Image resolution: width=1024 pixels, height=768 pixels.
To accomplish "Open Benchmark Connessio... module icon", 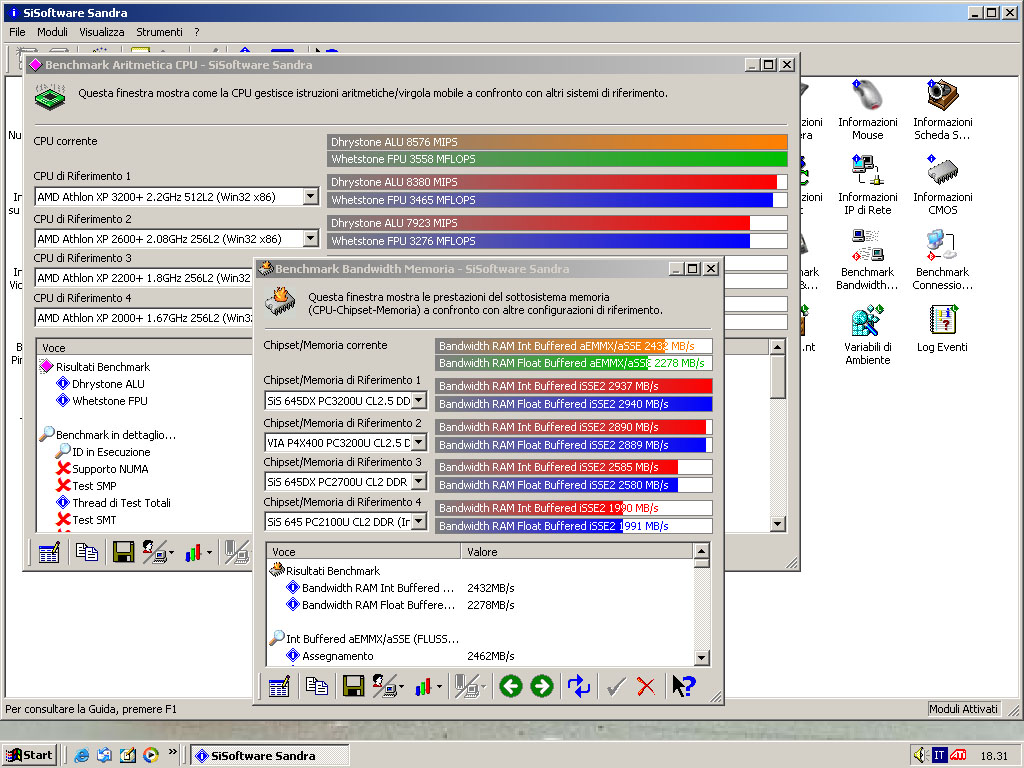I will coord(942,259).
